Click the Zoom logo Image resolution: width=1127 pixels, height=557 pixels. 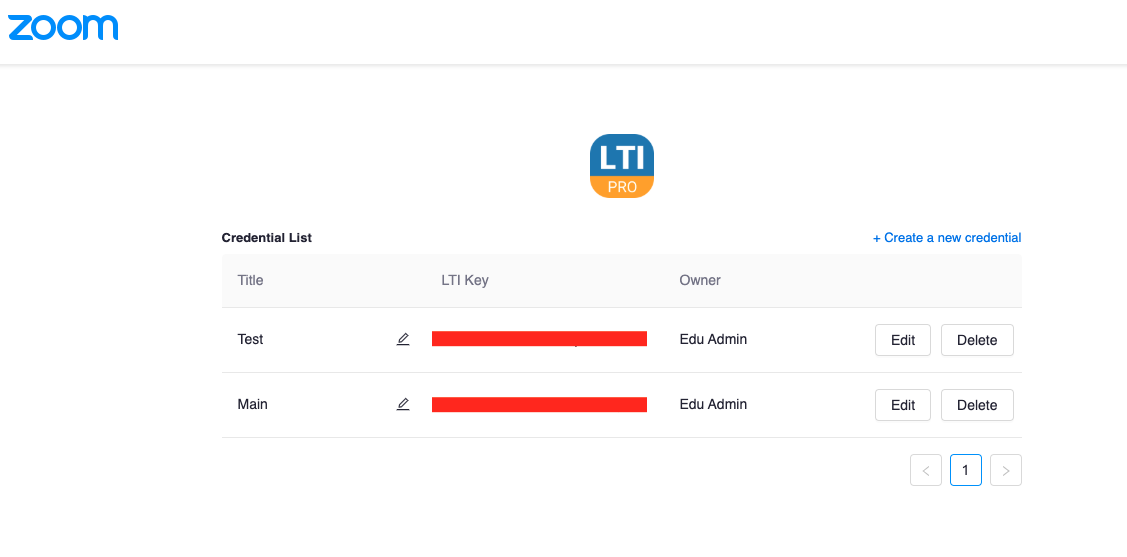63,28
